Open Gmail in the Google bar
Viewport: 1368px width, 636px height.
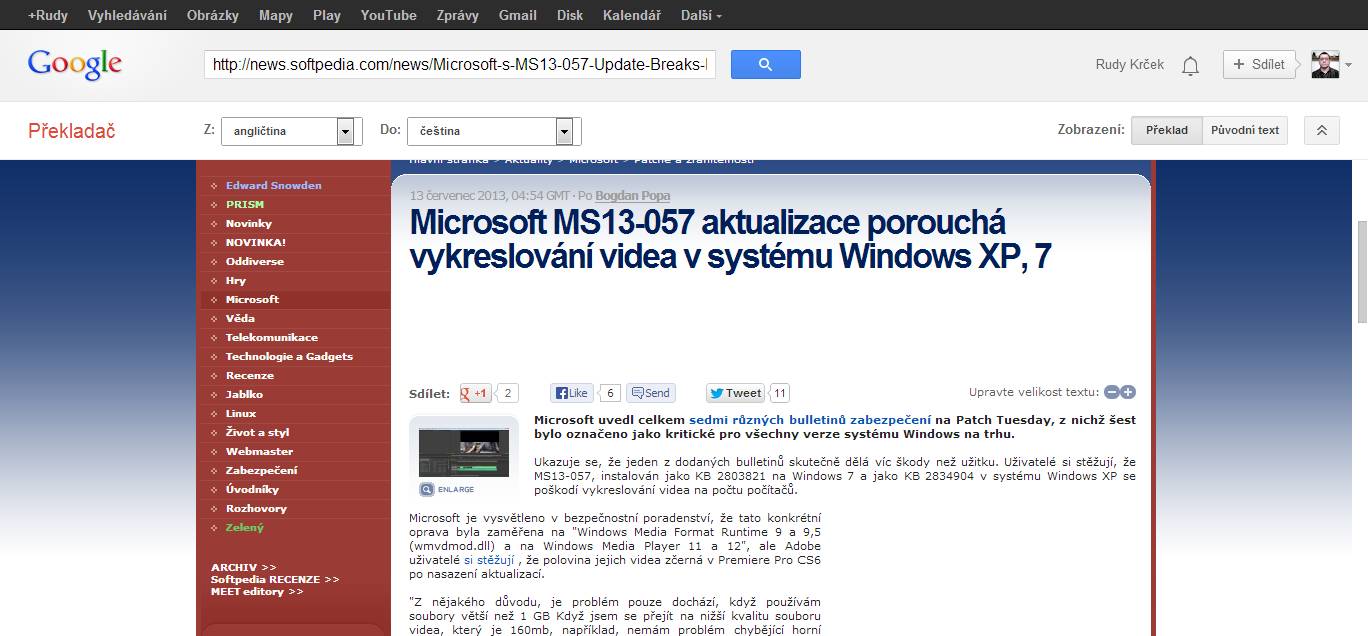click(518, 15)
